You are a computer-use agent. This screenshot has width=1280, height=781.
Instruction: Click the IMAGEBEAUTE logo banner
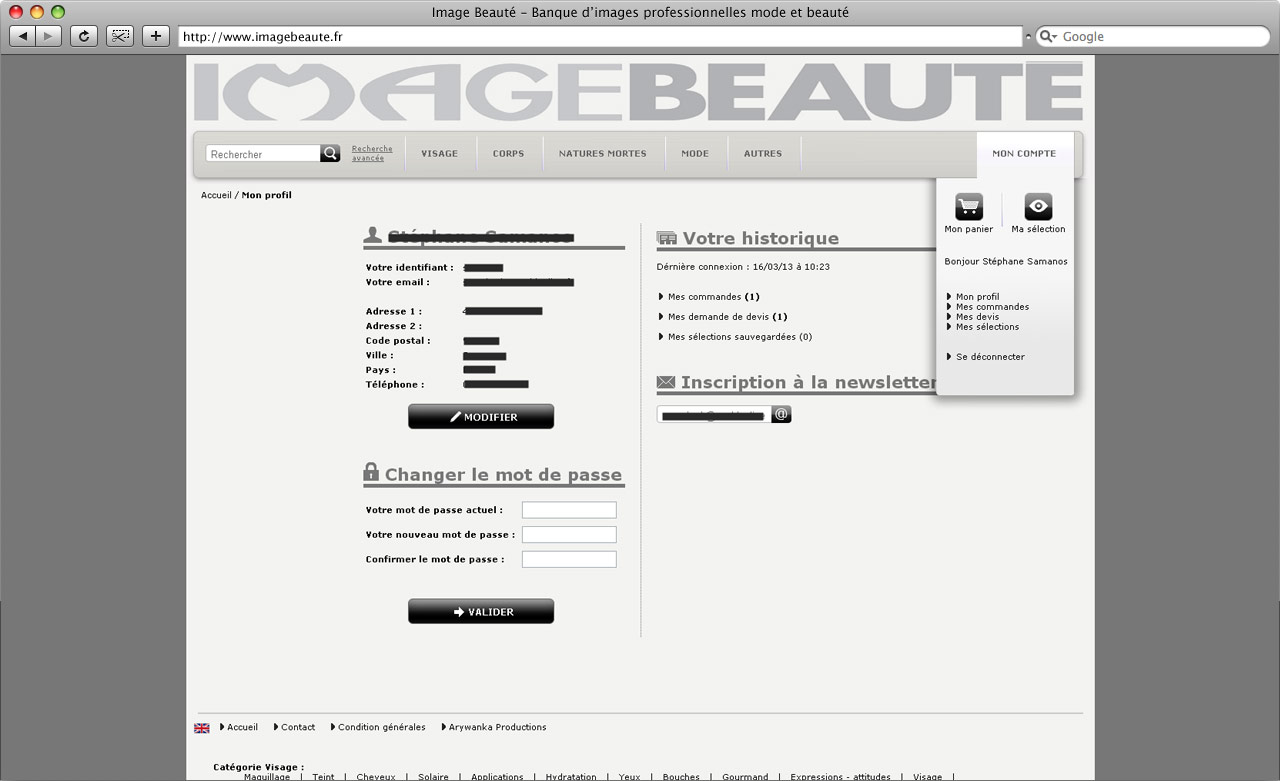(x=638, y=92)
